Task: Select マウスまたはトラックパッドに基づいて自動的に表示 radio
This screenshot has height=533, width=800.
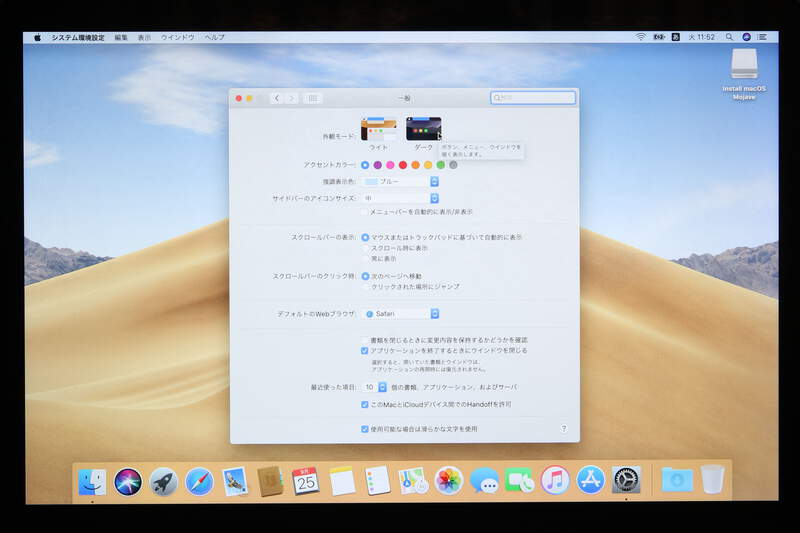Action: pos(365,237)
